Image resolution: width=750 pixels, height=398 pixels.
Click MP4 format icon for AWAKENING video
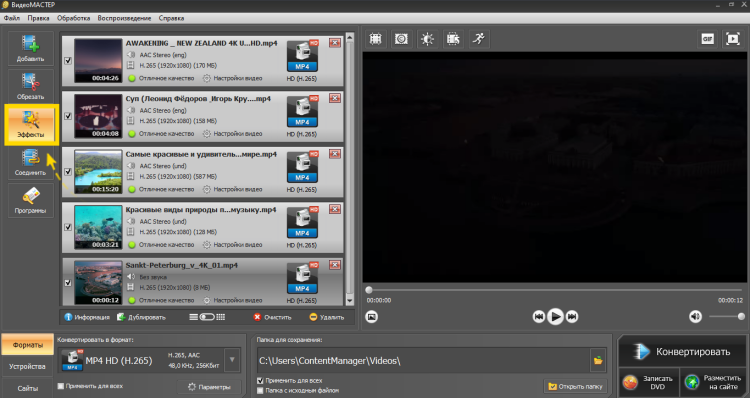tap(302, 56)
